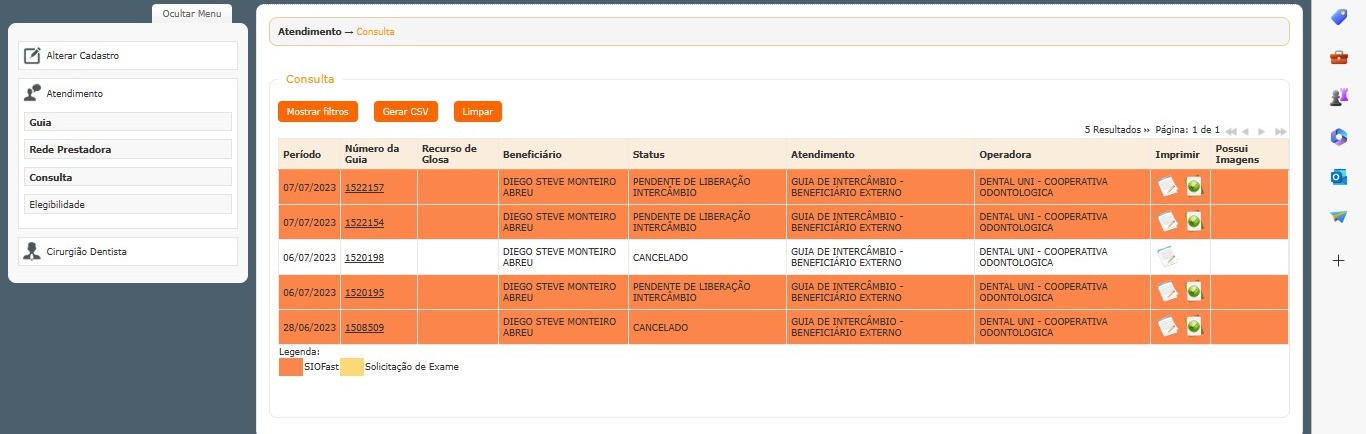The image size is (1366, 434).
Task: Print document for guia 1520198
Action: pos(1167,257)
